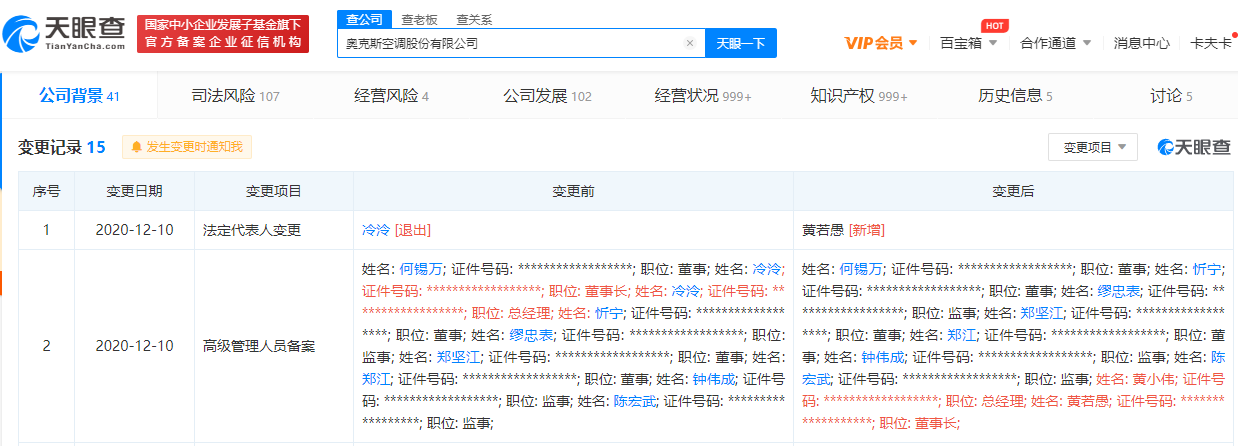
Task: Click the 天眼一下 search button
Action: pyautogui.click(x=741, y=43)
